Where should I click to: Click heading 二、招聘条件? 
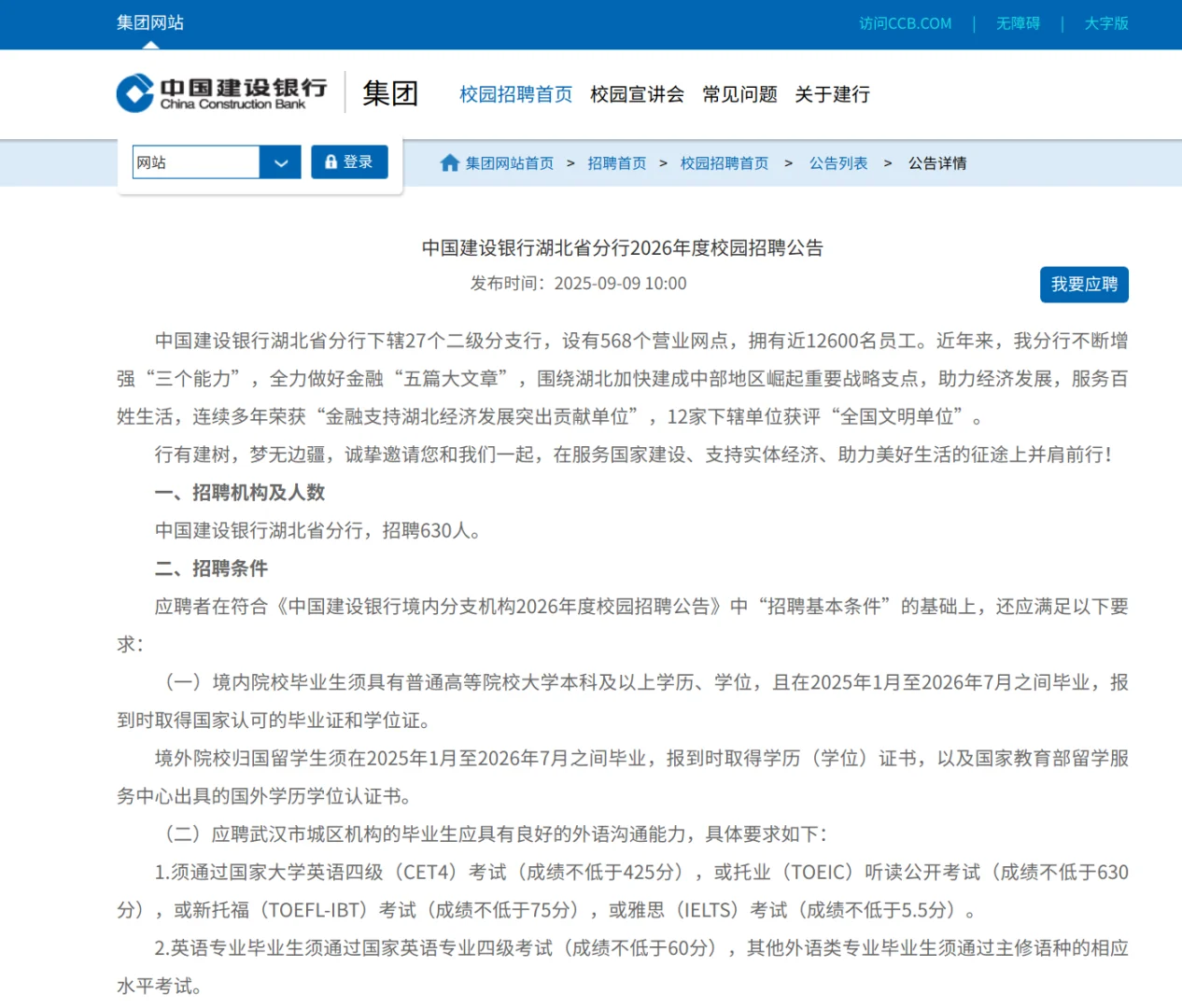click(x=211, y=568)
